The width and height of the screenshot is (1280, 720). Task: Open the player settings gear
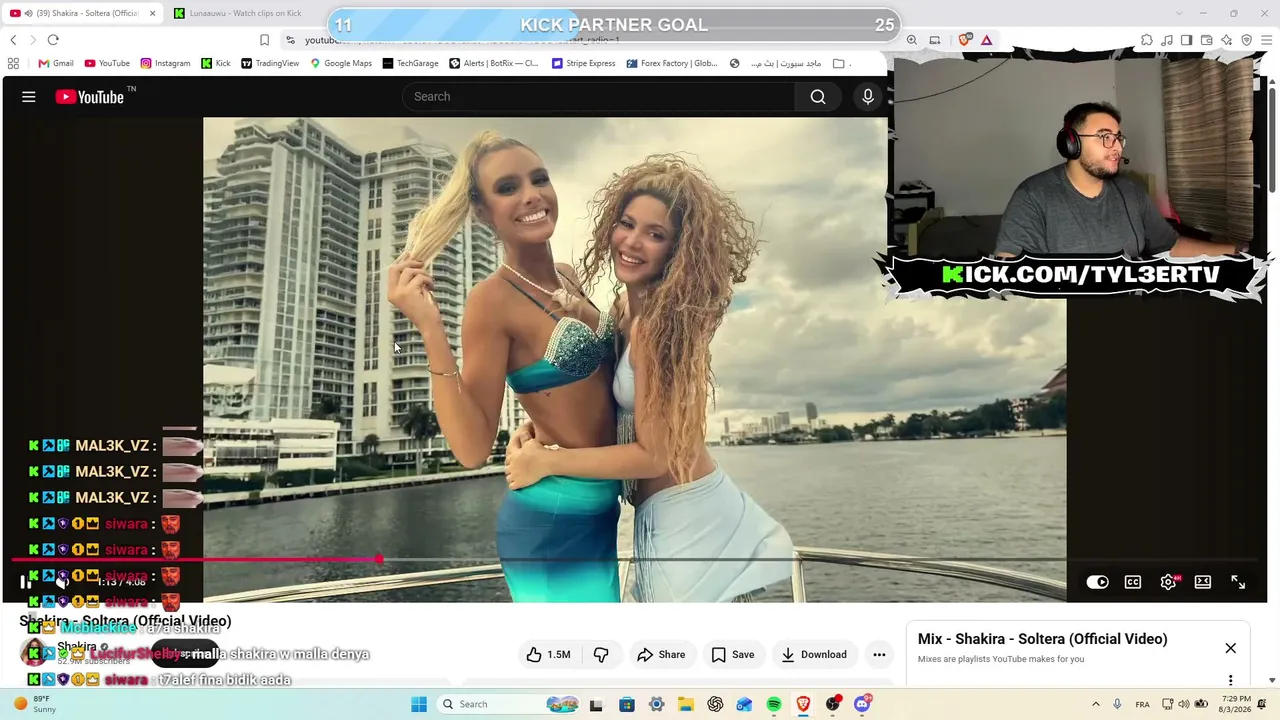1168,582
